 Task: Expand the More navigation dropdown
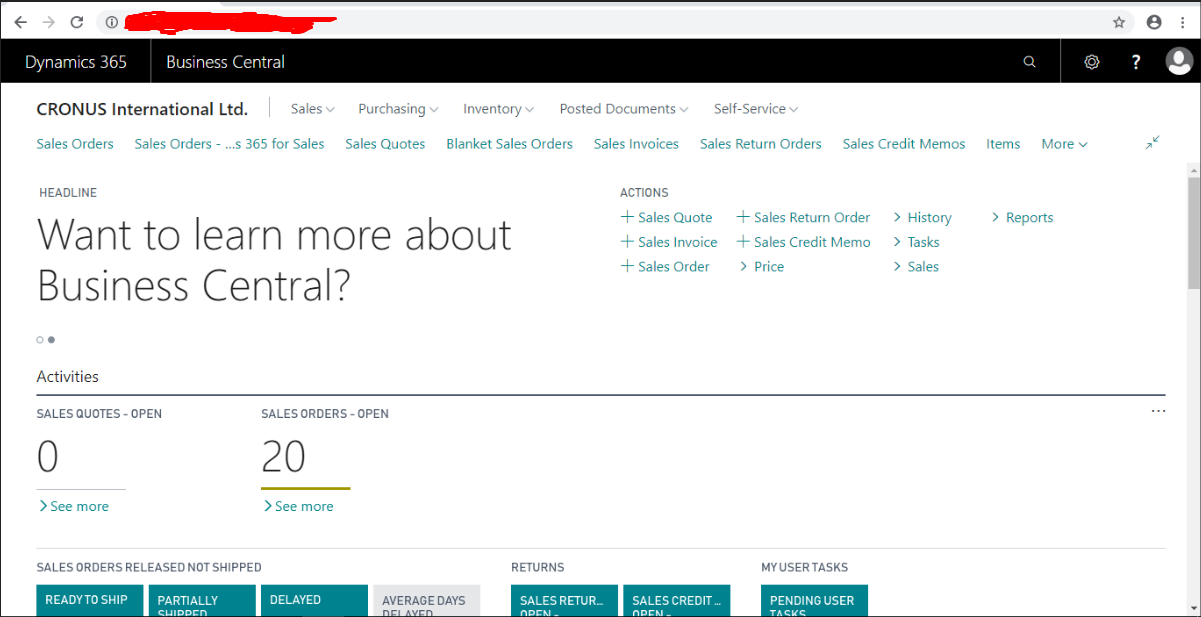1064,144
